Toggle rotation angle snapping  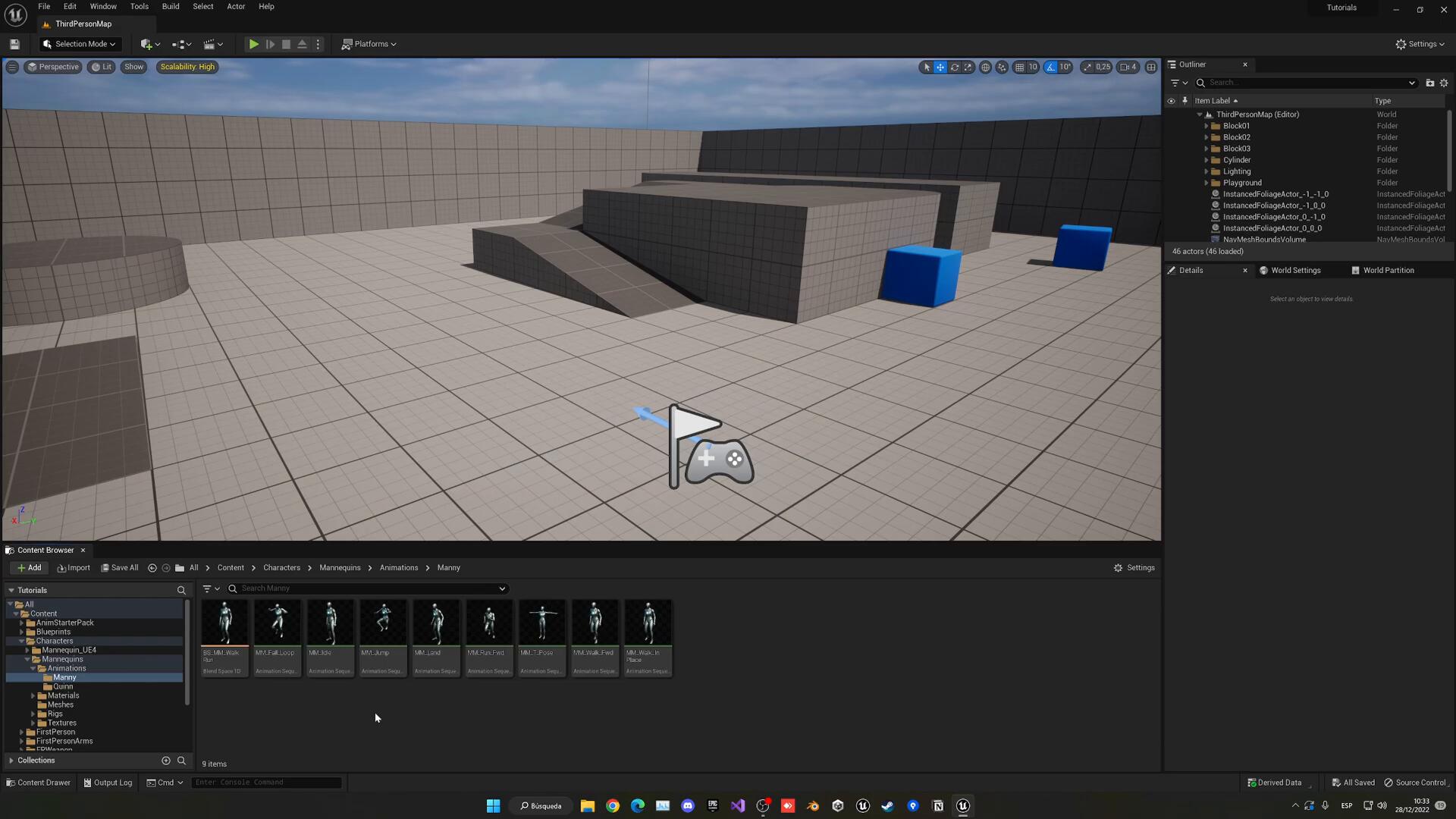tap(1051, 67)
